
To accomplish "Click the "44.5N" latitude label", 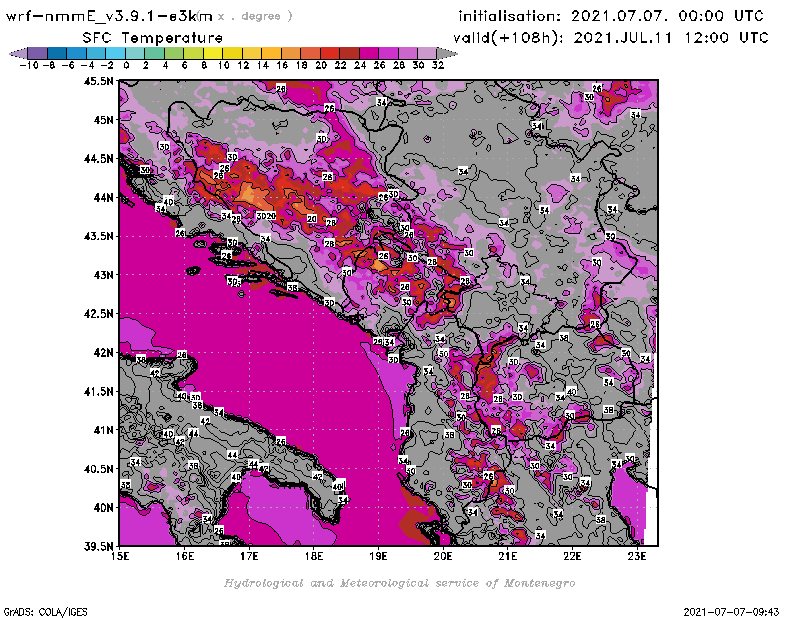I will 98,159.
